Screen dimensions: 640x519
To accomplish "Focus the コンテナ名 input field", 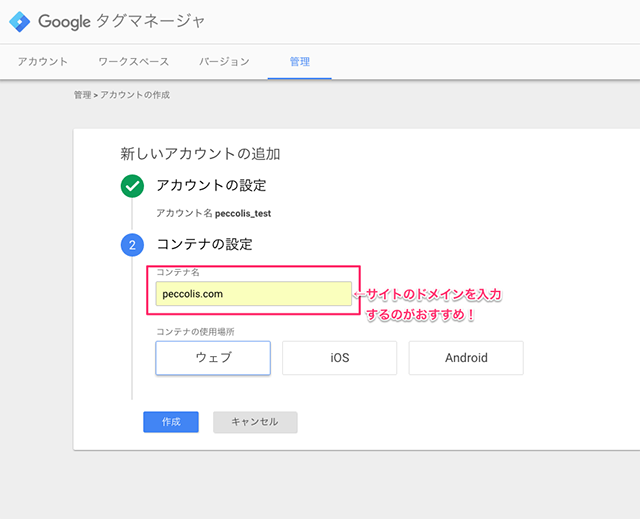I will coord(253,293).
